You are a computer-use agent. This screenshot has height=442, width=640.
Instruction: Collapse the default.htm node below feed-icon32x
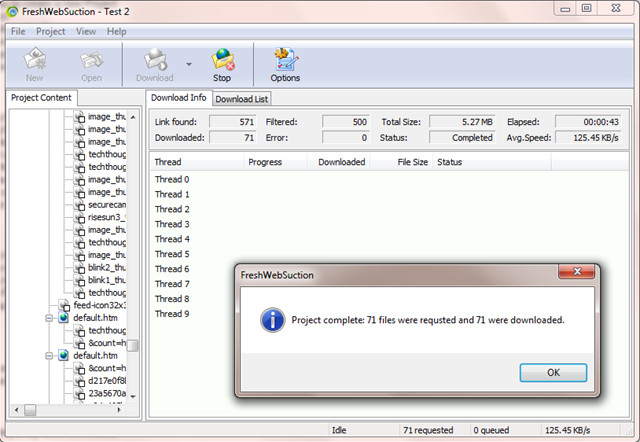coord(49,318)
